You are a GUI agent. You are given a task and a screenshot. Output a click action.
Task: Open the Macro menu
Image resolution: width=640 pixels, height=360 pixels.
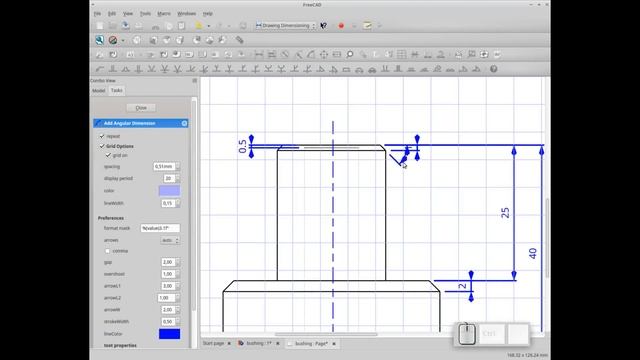pyautogui.click(x=164, y=13)
